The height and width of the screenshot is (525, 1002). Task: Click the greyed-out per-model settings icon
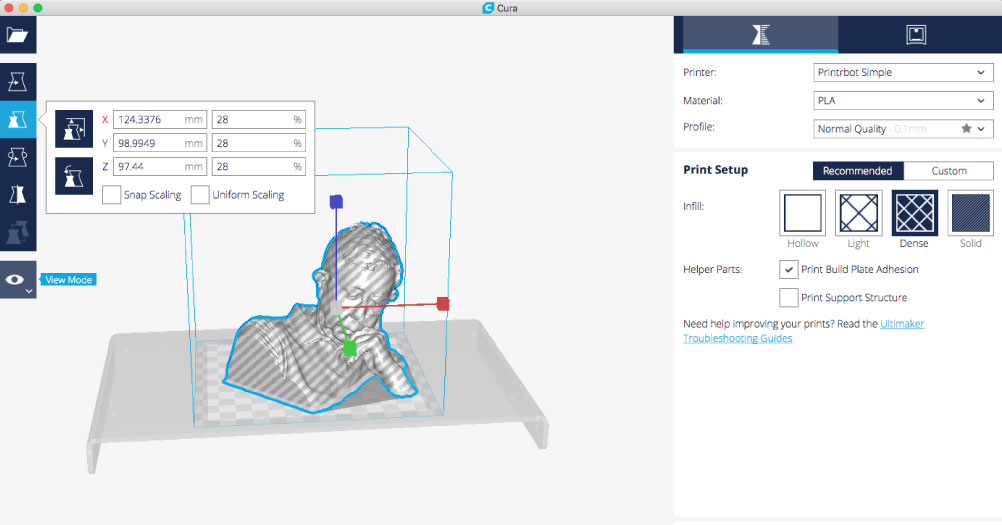(x=17, y=232)
